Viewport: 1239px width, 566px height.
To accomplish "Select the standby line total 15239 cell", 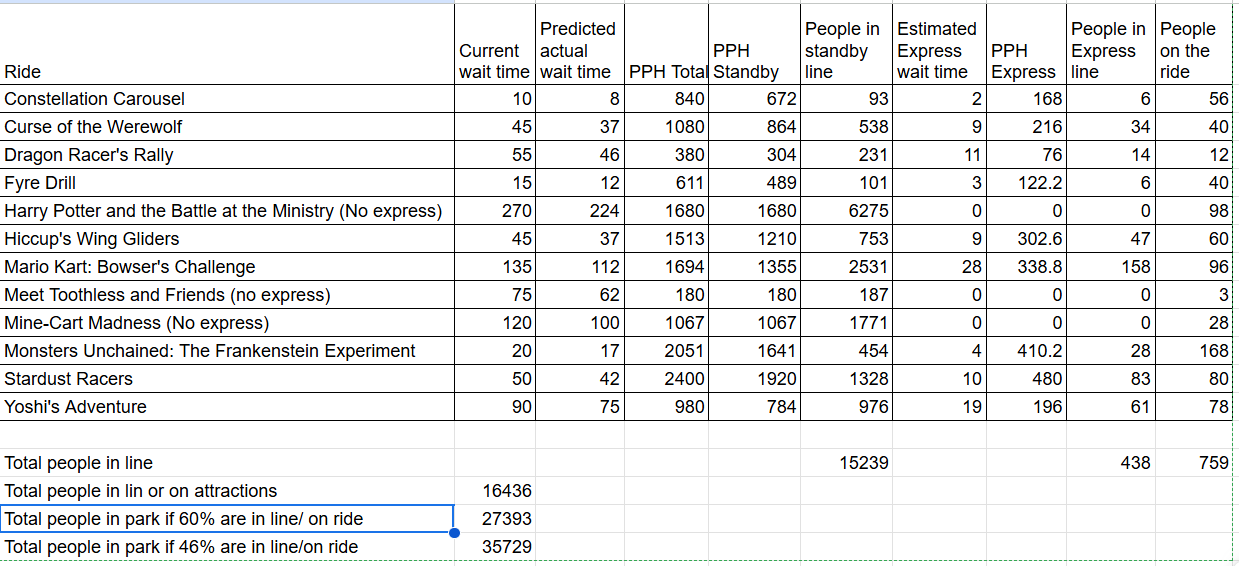I will [847, 463].
